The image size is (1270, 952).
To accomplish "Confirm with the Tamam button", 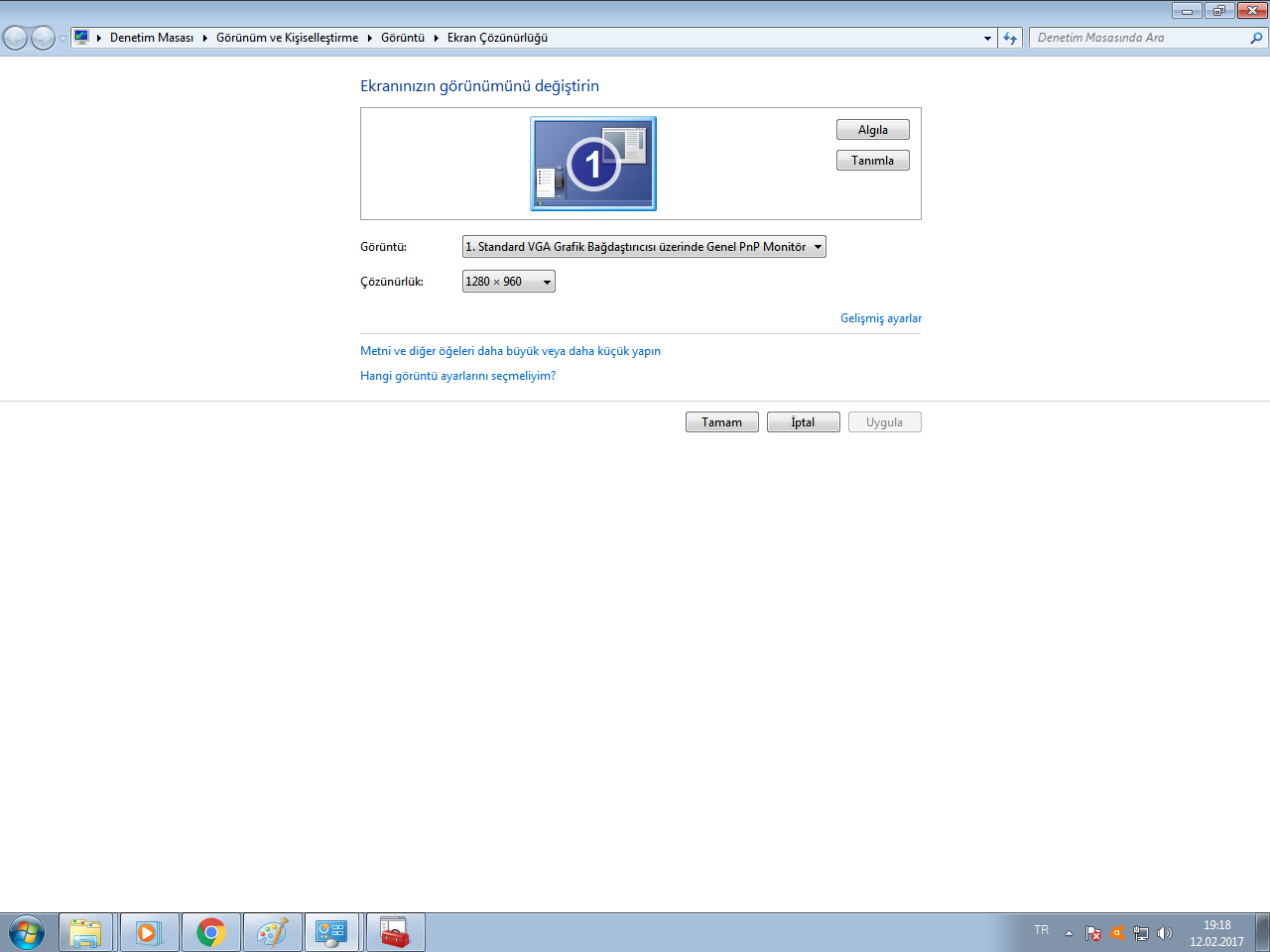I will 722,422.
